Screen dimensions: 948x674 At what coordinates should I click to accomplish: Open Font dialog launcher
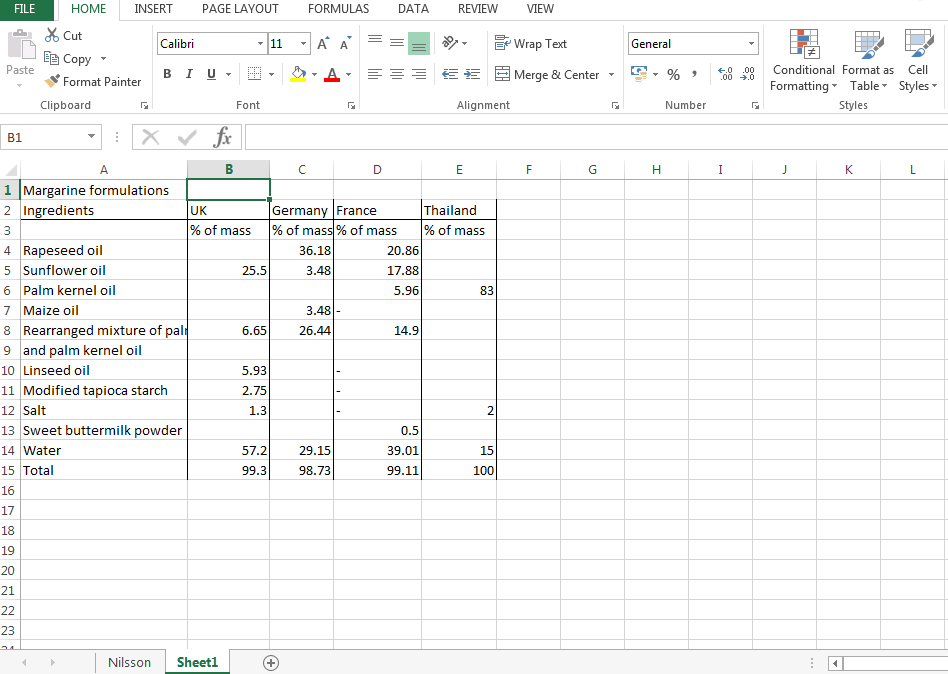[351, 105]
